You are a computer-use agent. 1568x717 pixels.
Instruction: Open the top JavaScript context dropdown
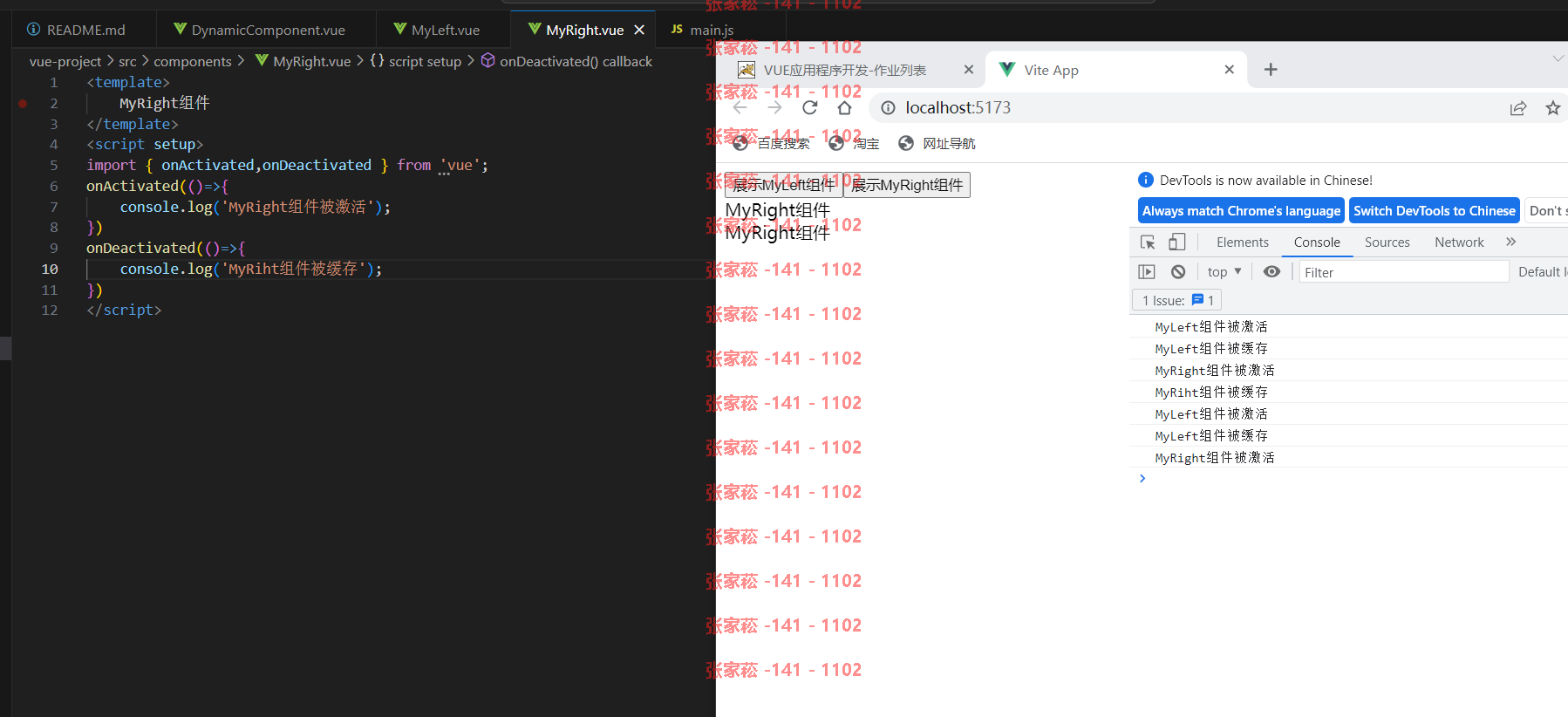coord(1224,272)
